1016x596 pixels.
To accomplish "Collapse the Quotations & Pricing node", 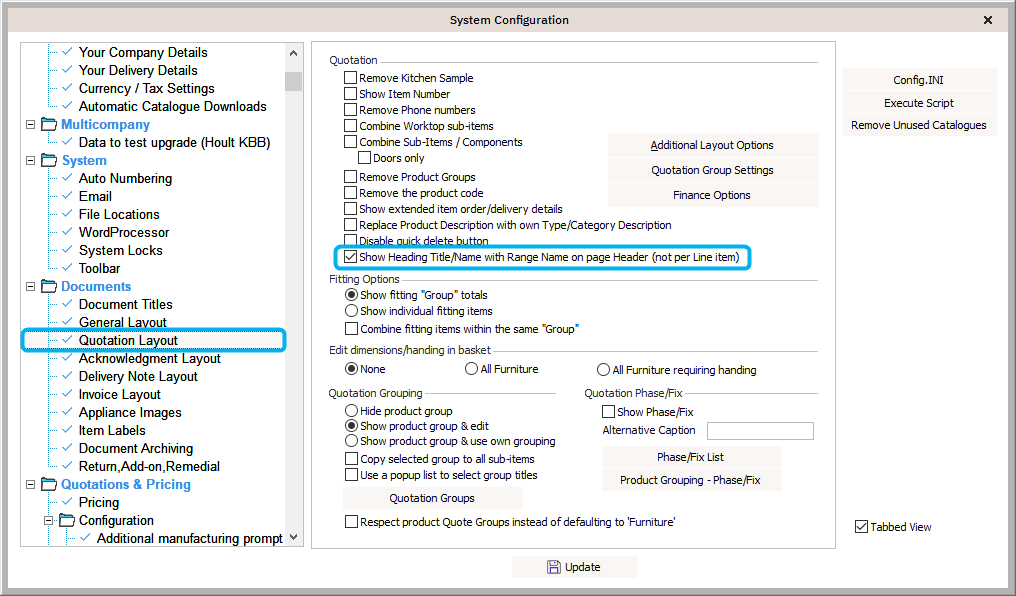I will click(x=30, y=485).
